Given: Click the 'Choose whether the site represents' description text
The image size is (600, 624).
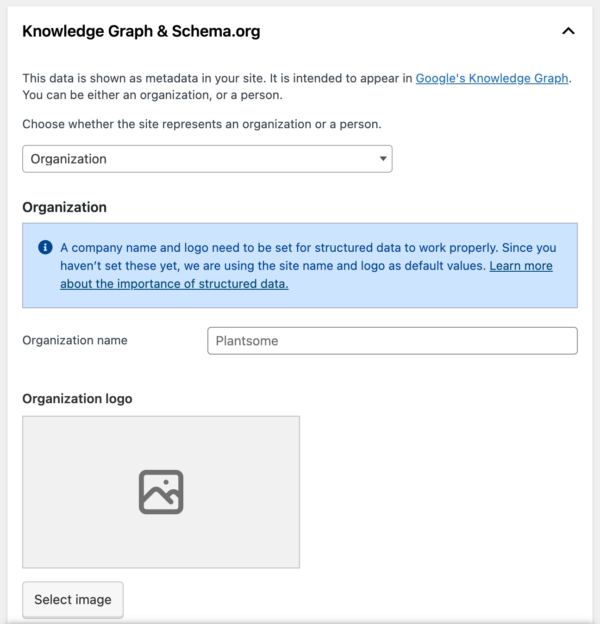Looking at the screenshot, I should tap(202, 124).
